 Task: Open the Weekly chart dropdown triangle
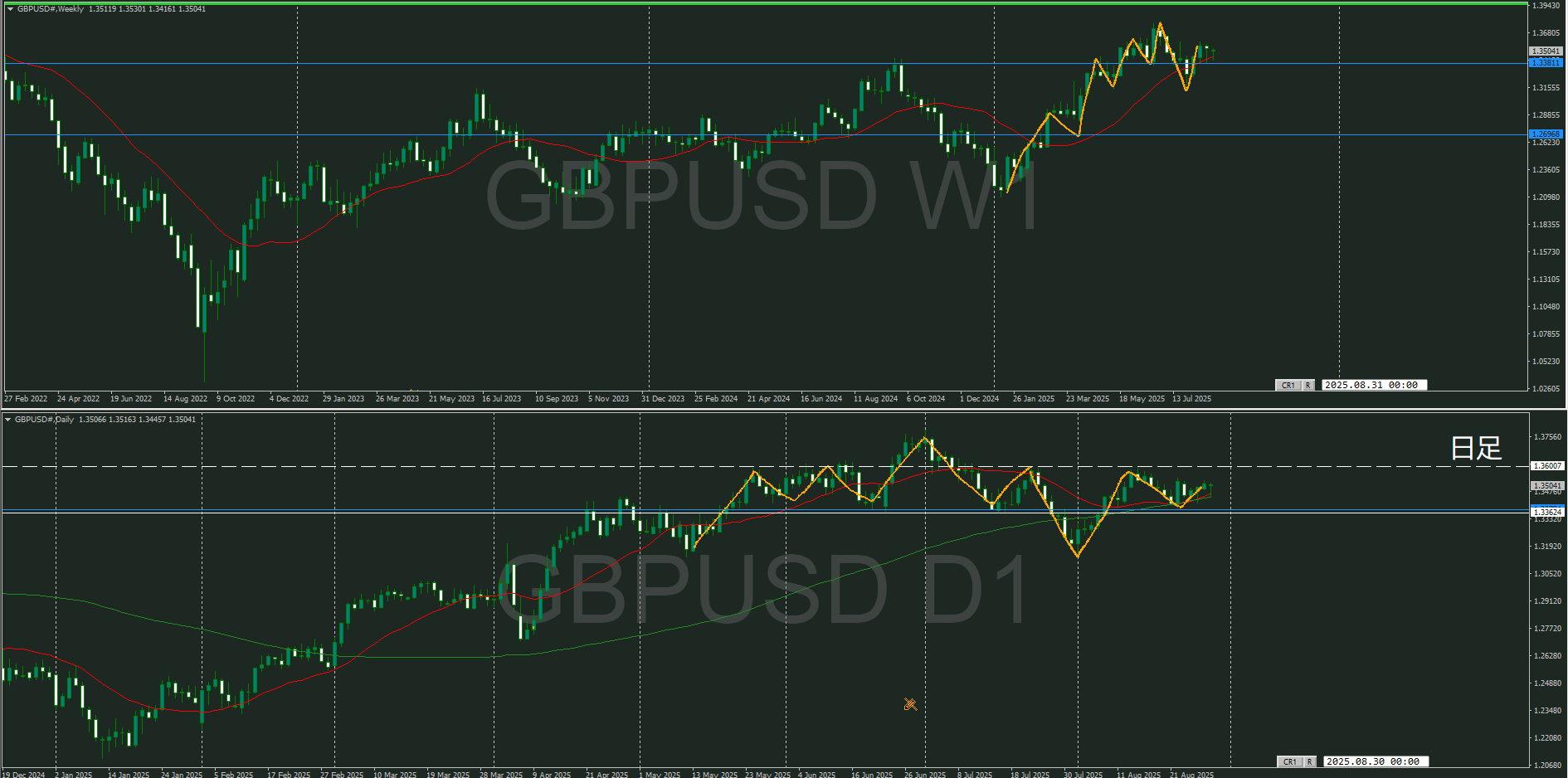coord(10,9)
